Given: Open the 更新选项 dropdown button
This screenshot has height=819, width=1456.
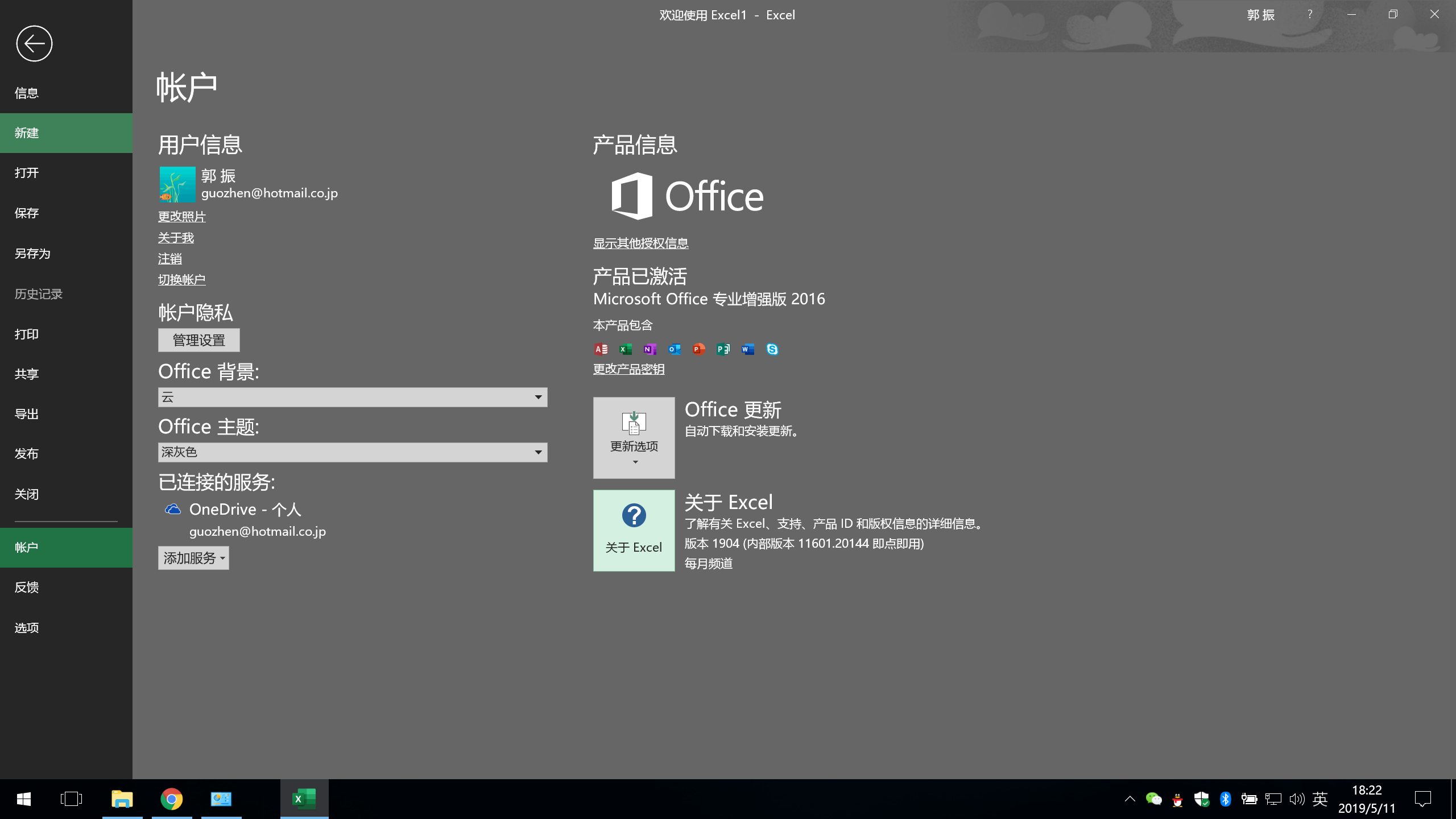Looking at the screenshot, I should (634, 437).
